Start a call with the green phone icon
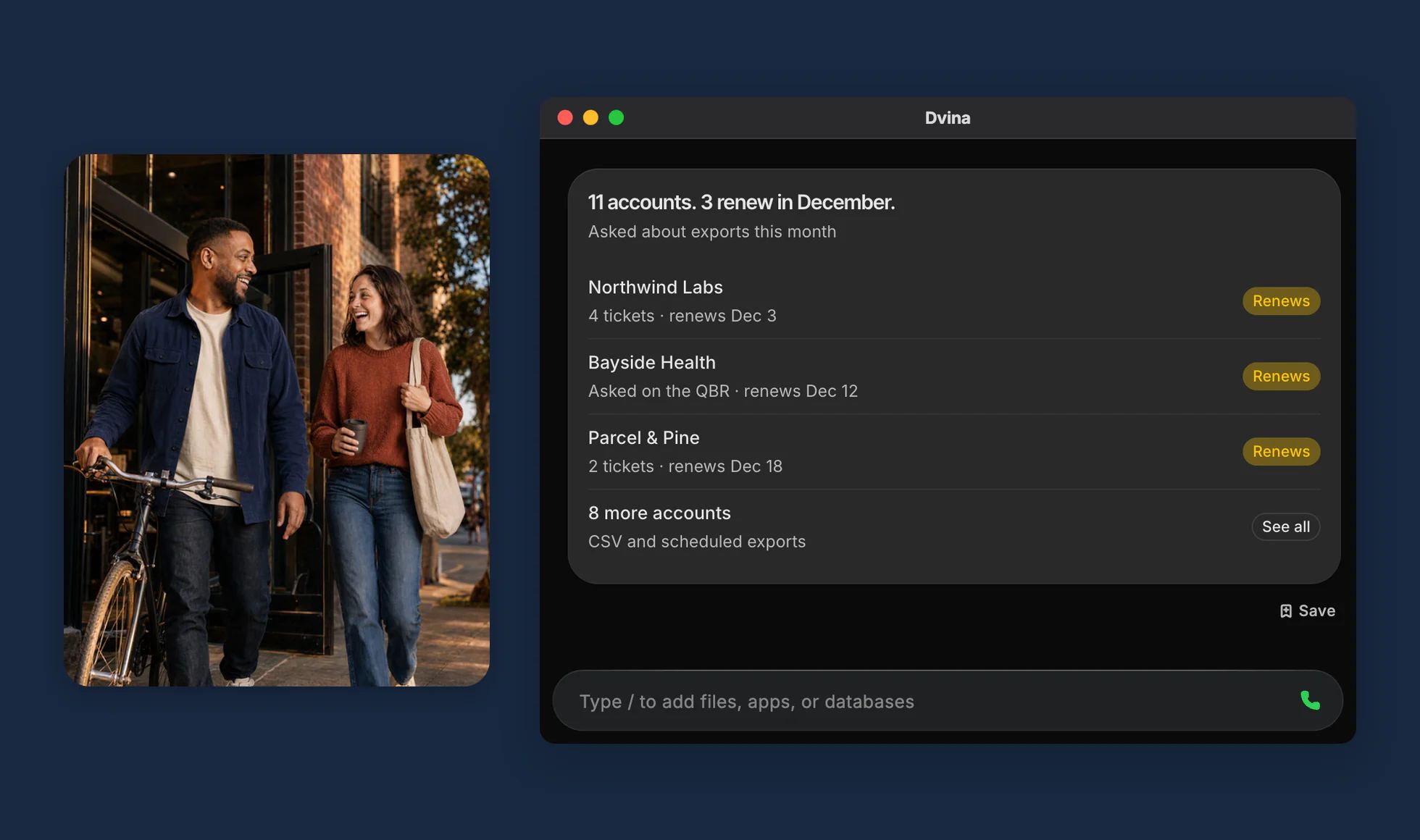 click(1310, 700)
